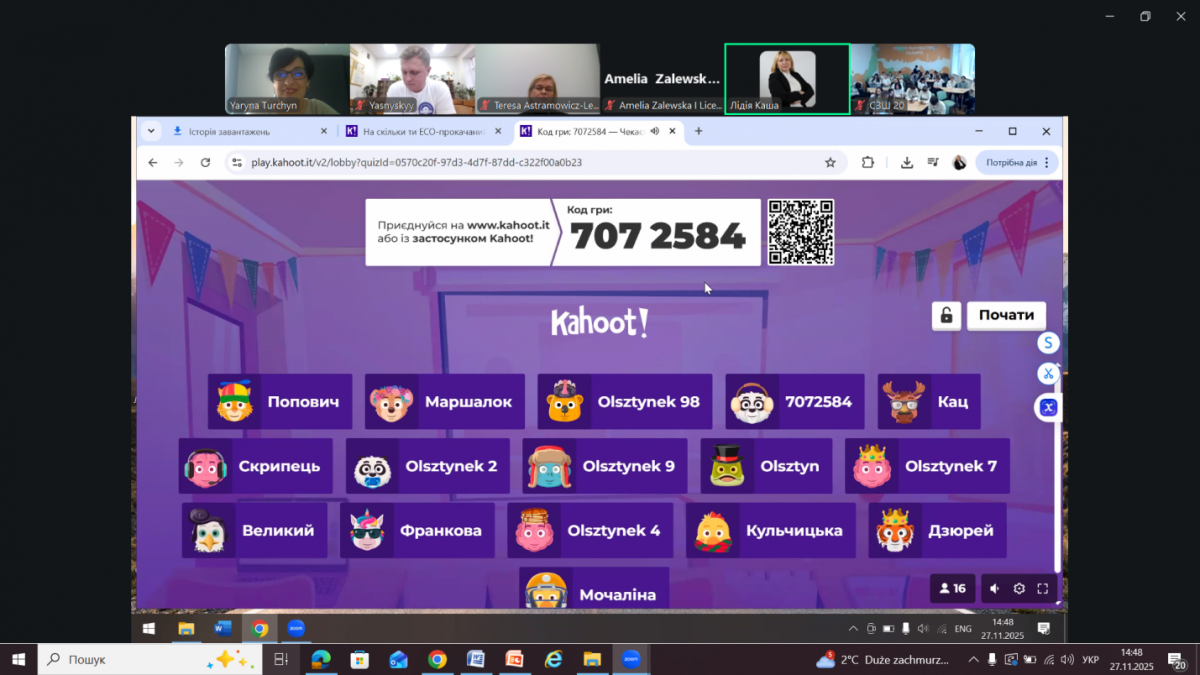The height and width of the screenshot is (675, 1200).
Task: Expand the Chrome tab search dropdown
Action: click(151, 131)
